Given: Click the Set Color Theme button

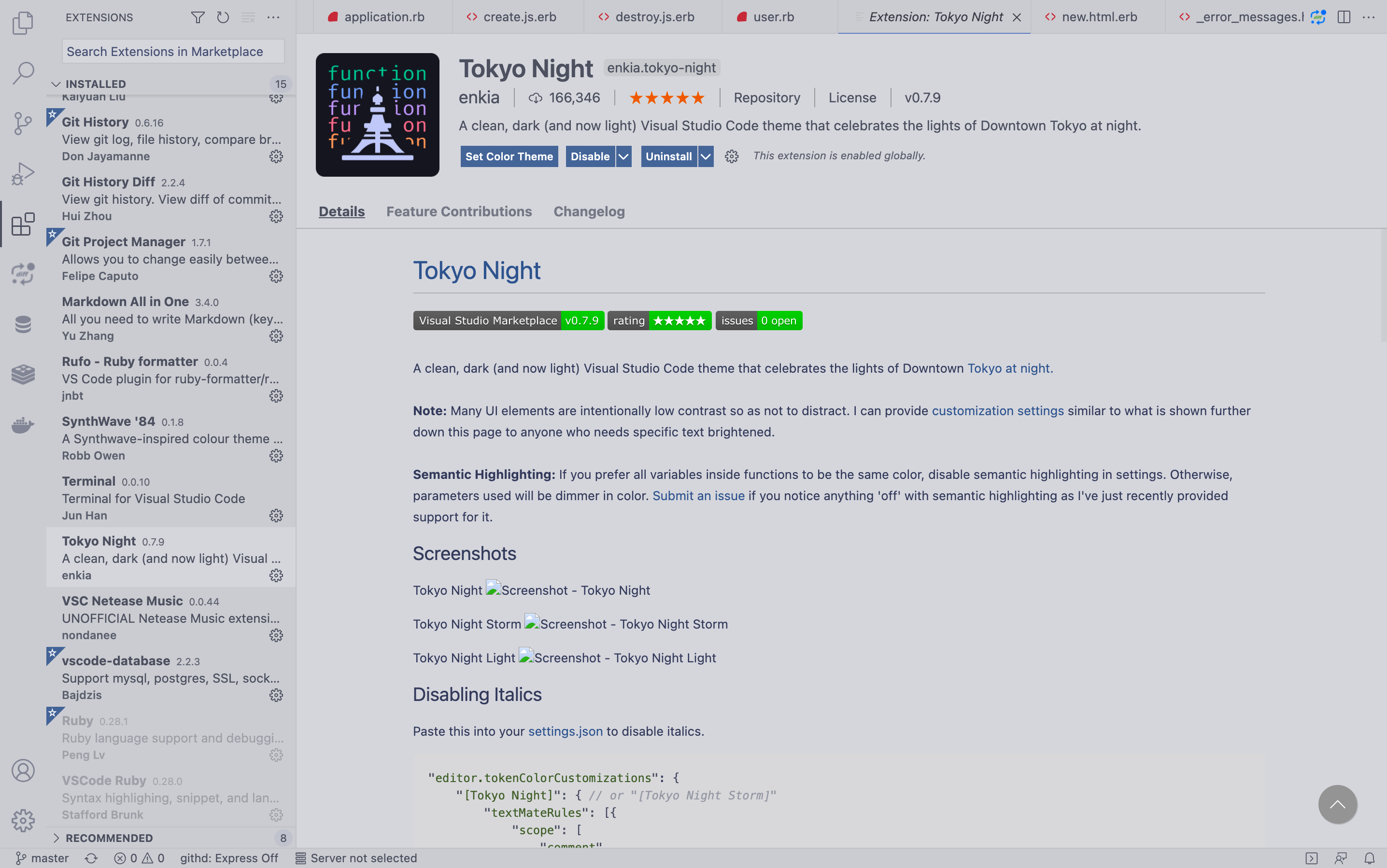Looking at the screenshot, I should click(x=509, y=156).
